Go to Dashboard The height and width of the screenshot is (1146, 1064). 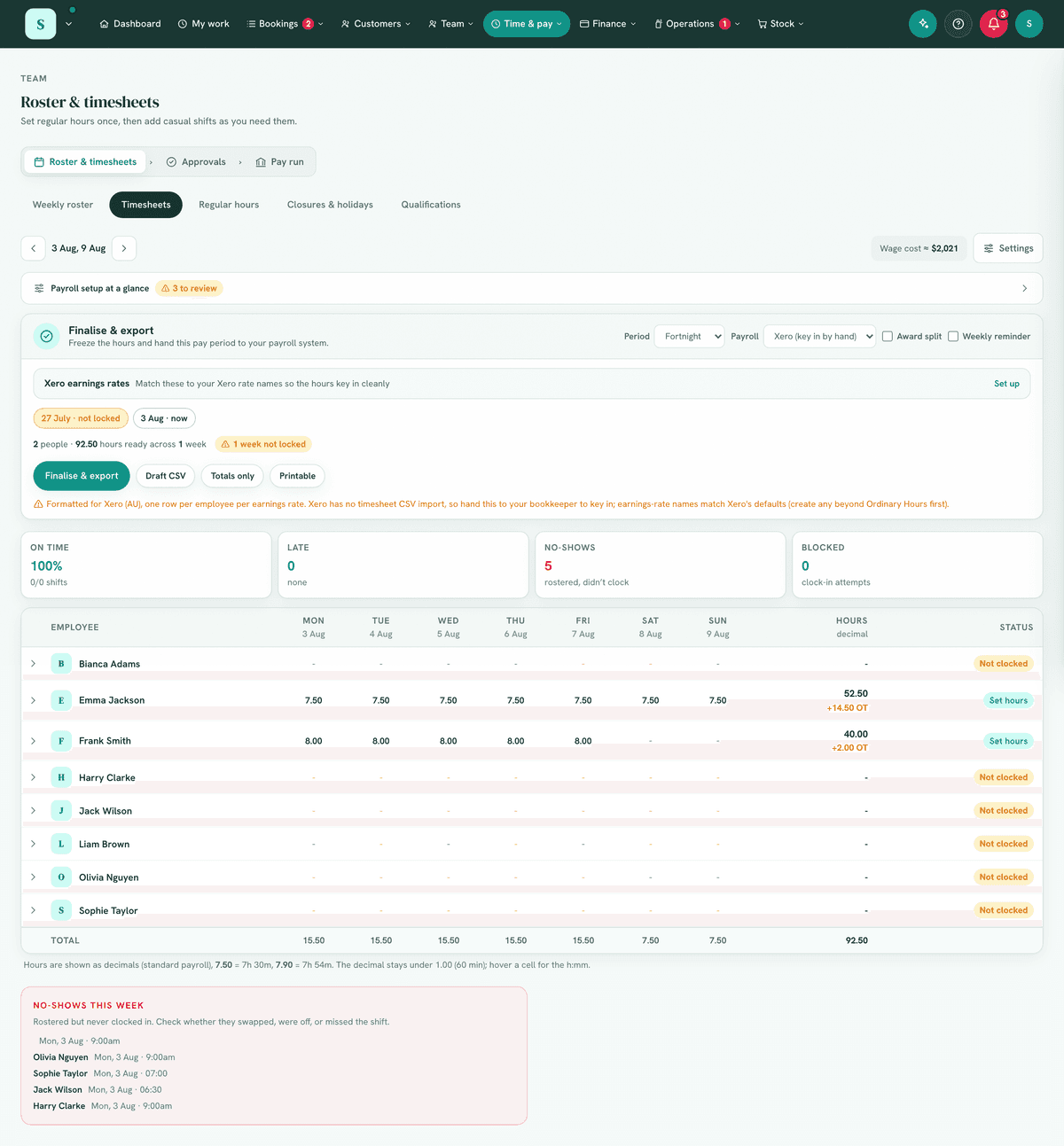(x=130, y=24)
